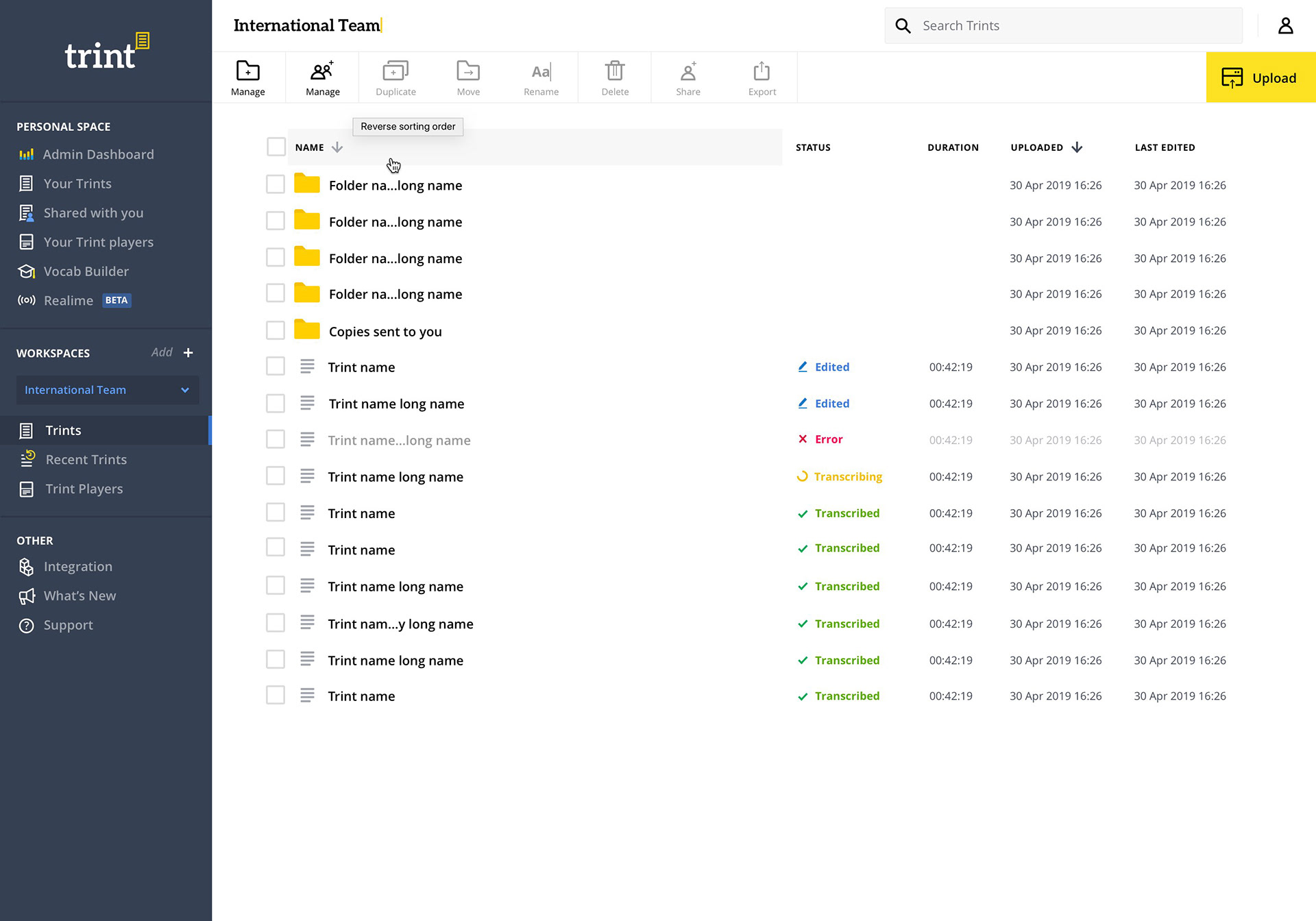Open the user account profile icon
The height and width of the screenshot is (921, 1316).
point(1285,26)
